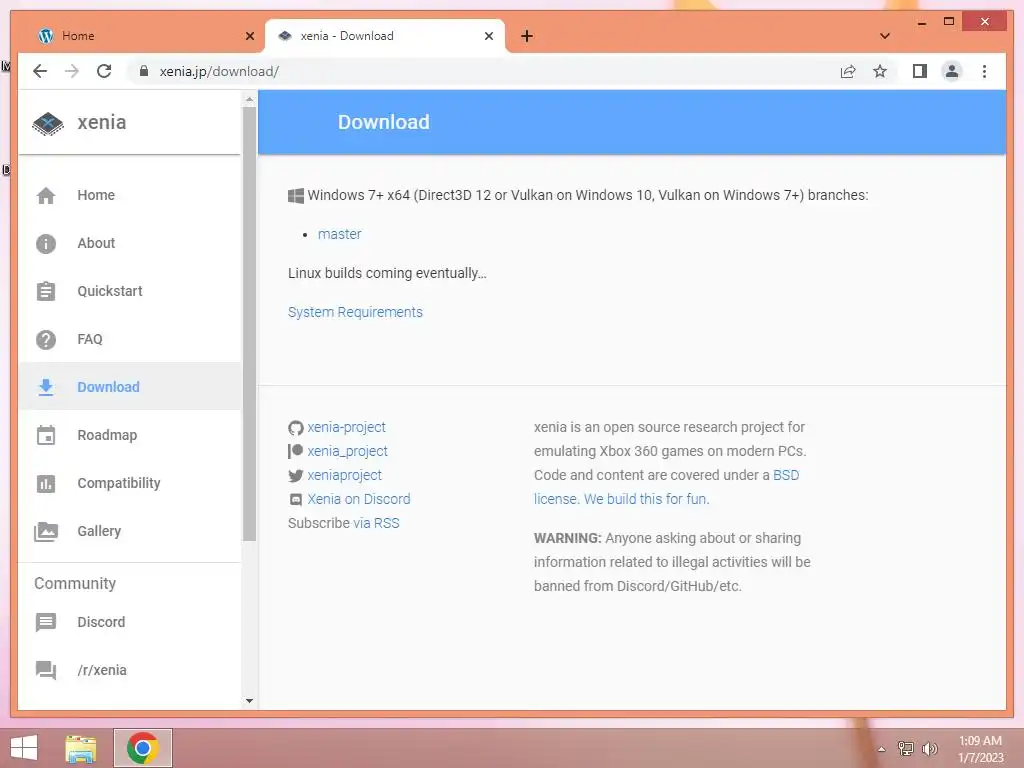
Task: Click the master branch download link
Action: coord(340,234)
